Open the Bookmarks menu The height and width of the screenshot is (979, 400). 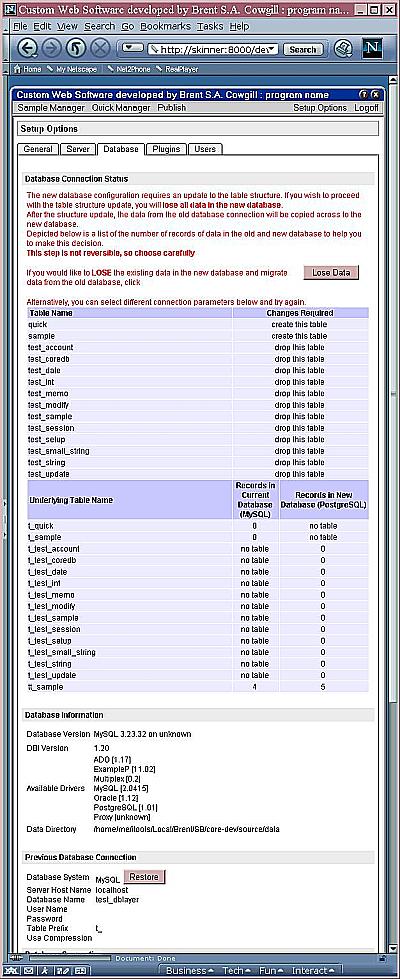click(166, 26)
